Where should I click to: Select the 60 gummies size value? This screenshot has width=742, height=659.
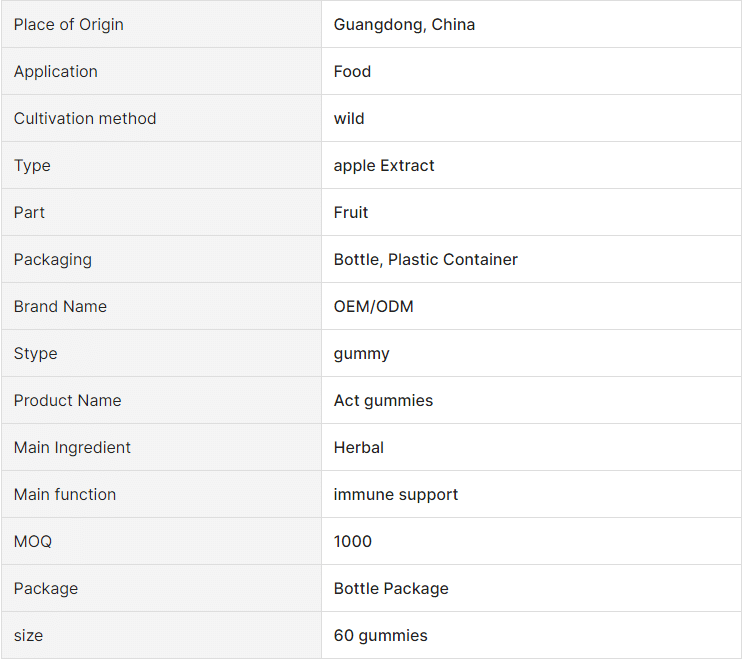coord(380,635)
